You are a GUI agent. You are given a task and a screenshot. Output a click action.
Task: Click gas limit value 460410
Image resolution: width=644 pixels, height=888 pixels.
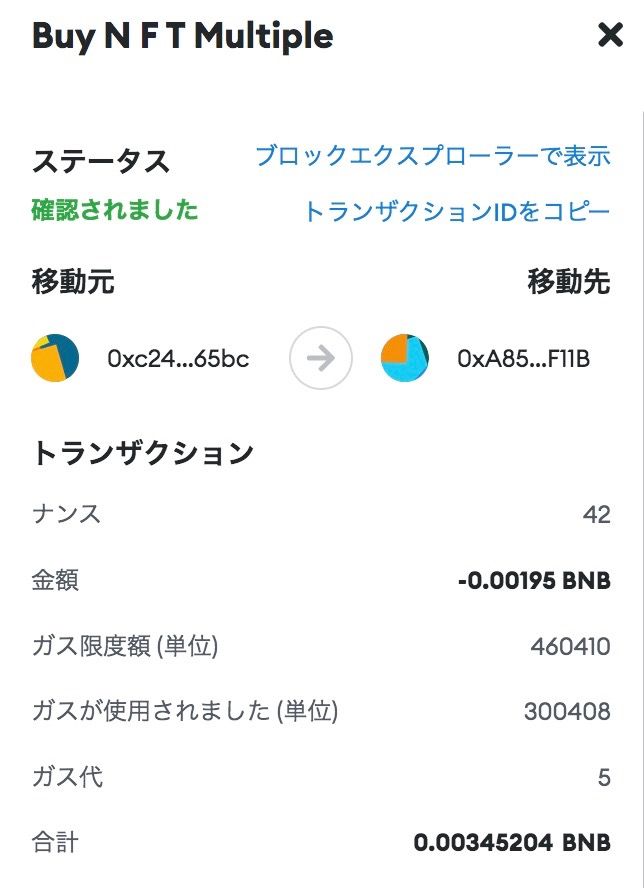tap(570, 647)
